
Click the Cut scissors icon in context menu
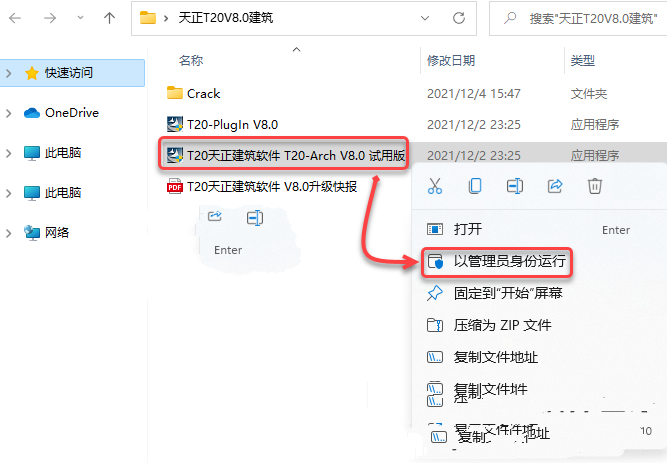tap(435, 186)
